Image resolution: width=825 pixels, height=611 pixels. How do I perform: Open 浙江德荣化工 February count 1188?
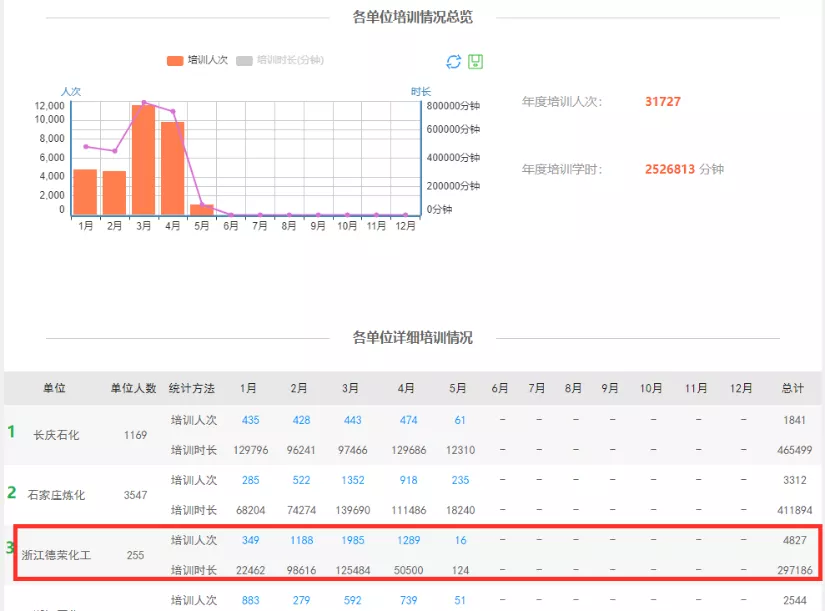pos(302,540)
